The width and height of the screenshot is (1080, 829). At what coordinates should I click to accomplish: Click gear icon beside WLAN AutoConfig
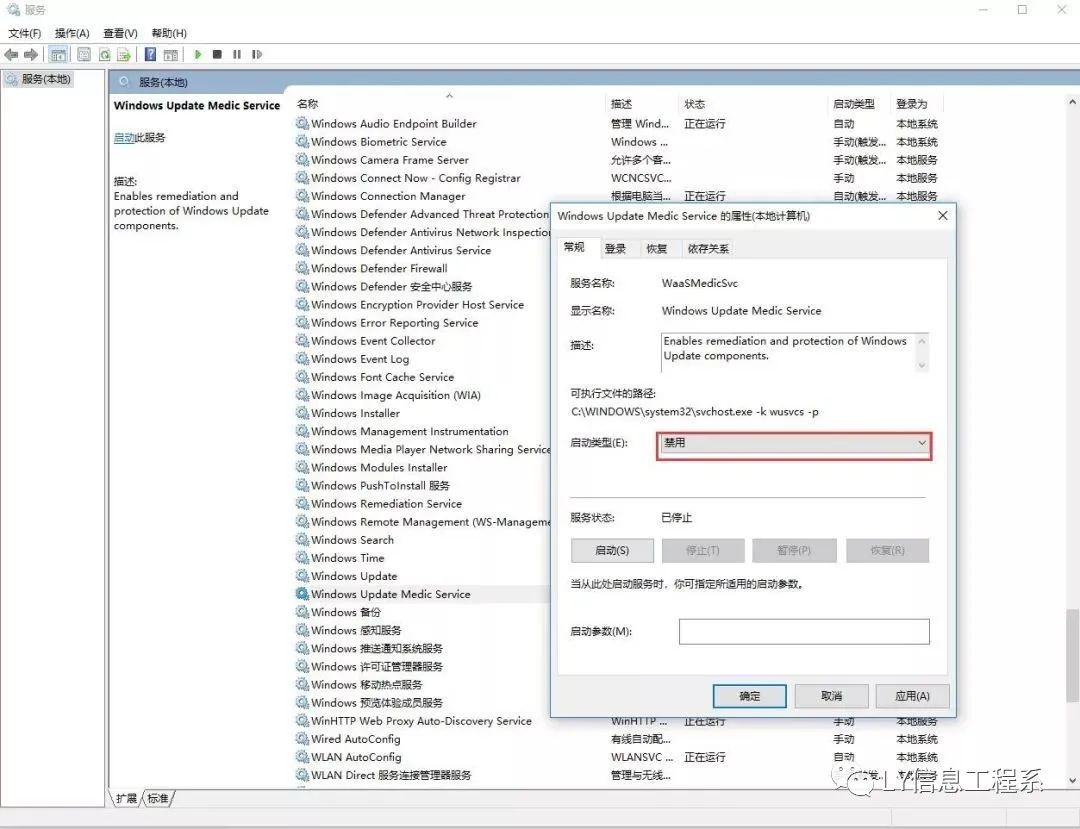click(x=302, y=756)
